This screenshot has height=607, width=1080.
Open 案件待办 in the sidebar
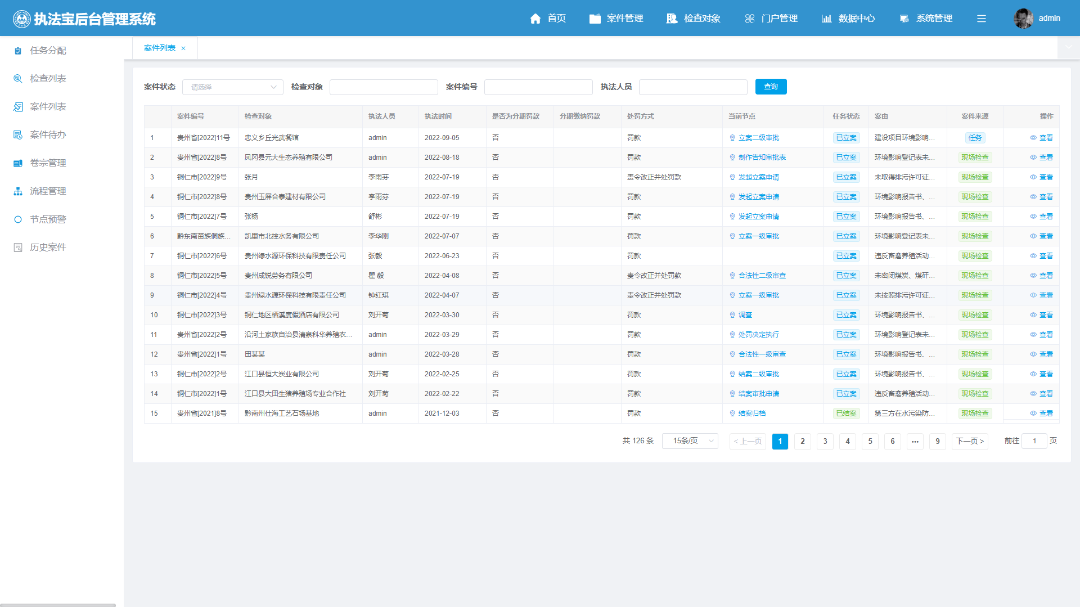(x=48, y=135)
